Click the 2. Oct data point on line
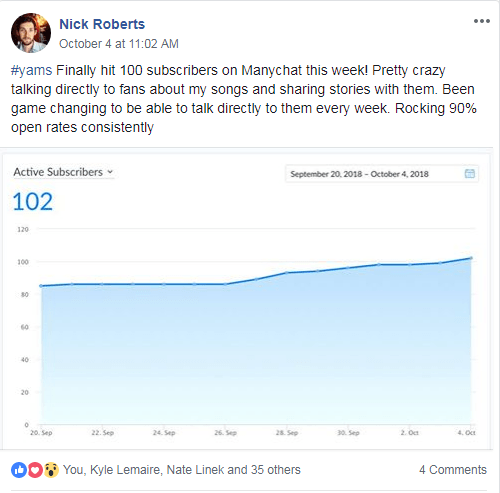 410,265
